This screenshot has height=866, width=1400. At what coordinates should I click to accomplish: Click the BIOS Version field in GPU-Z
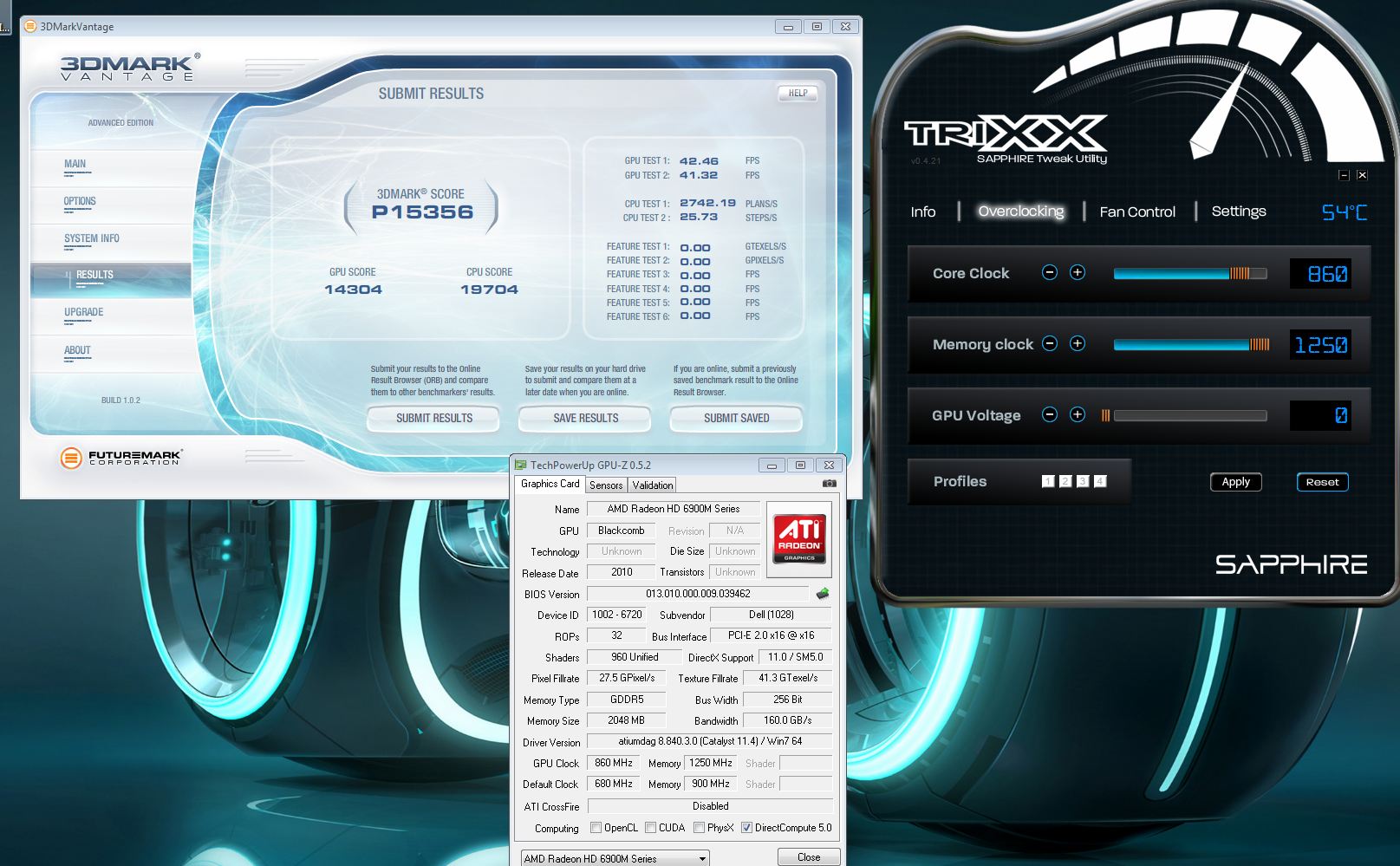[698, 594]
